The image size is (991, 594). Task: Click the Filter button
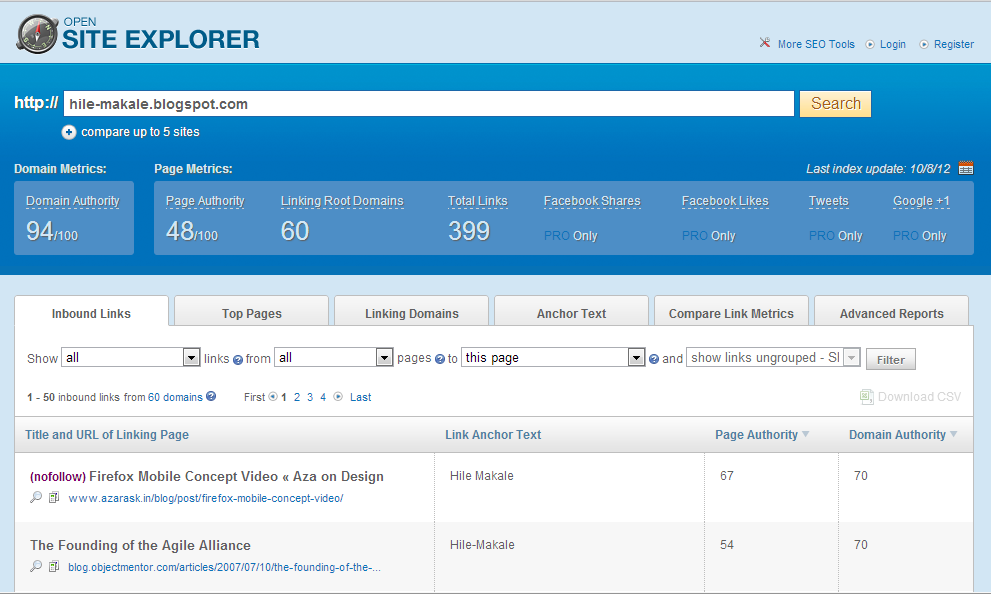pos(891,360)
